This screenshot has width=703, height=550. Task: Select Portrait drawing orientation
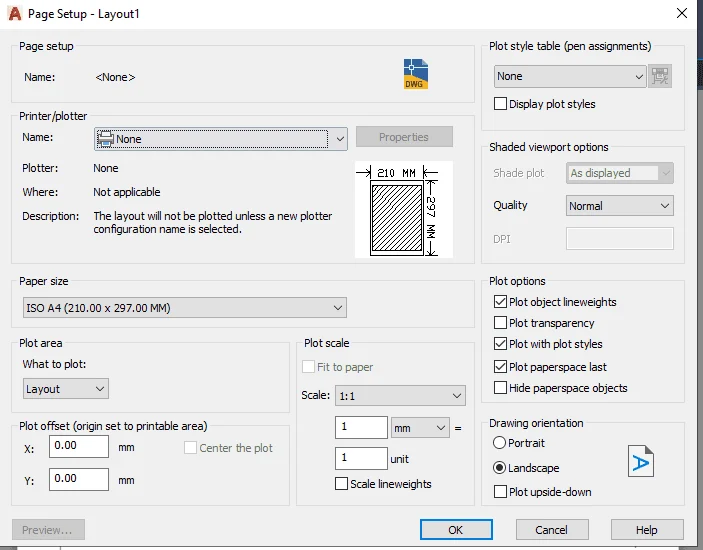[499, 443]
